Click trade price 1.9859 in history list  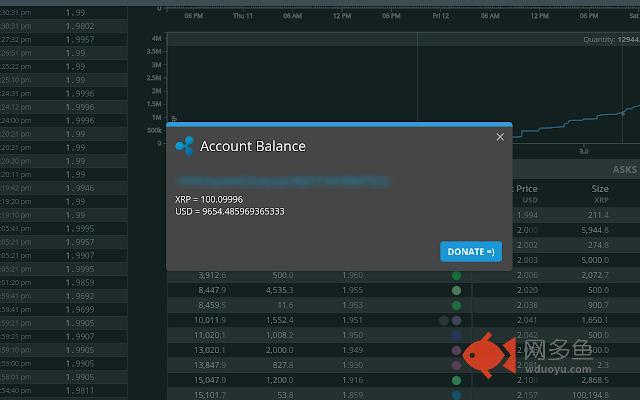pos(80,282)
